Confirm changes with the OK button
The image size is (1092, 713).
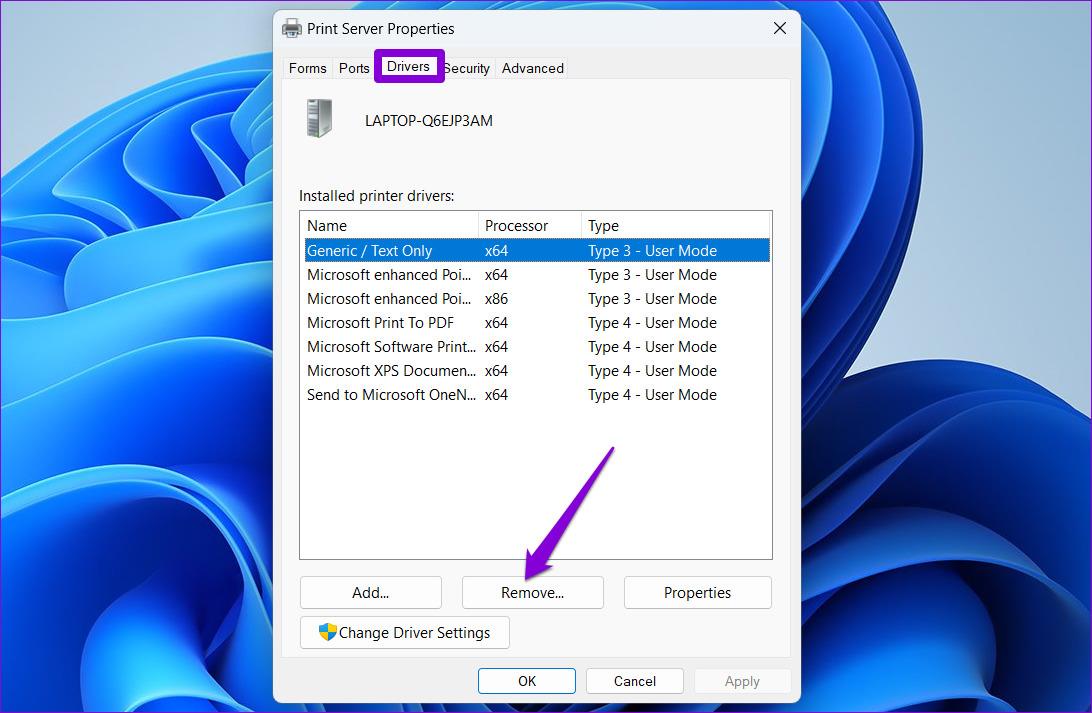pos(526,680)
